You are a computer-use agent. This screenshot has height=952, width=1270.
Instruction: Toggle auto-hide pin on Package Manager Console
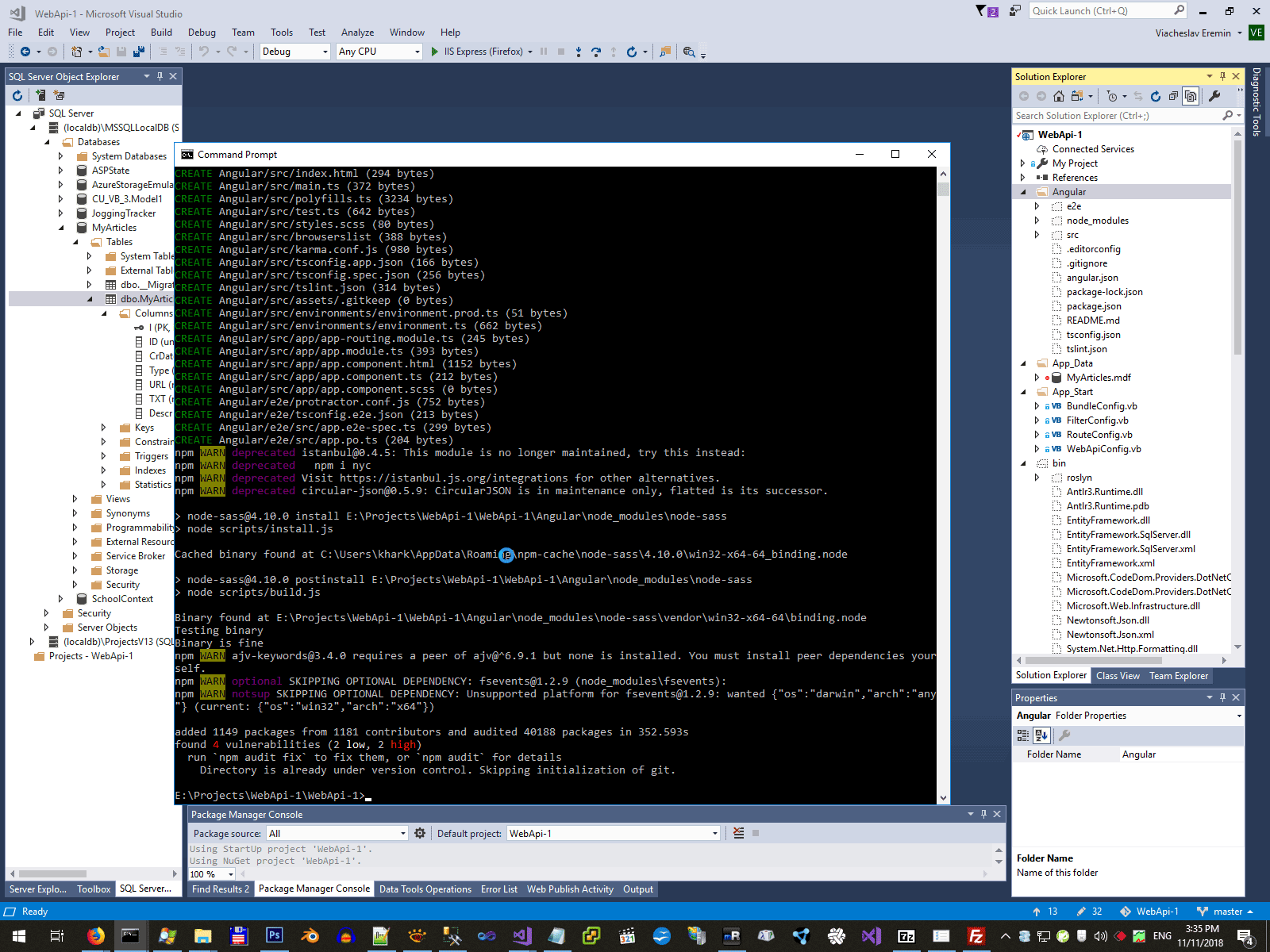click(x=983, y=814)
